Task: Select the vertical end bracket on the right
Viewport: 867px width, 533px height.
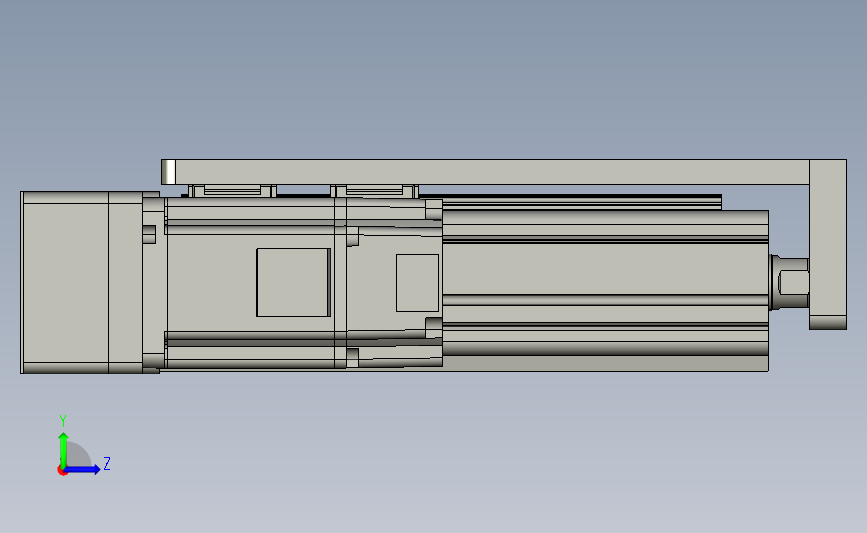Action: [828, 244]
